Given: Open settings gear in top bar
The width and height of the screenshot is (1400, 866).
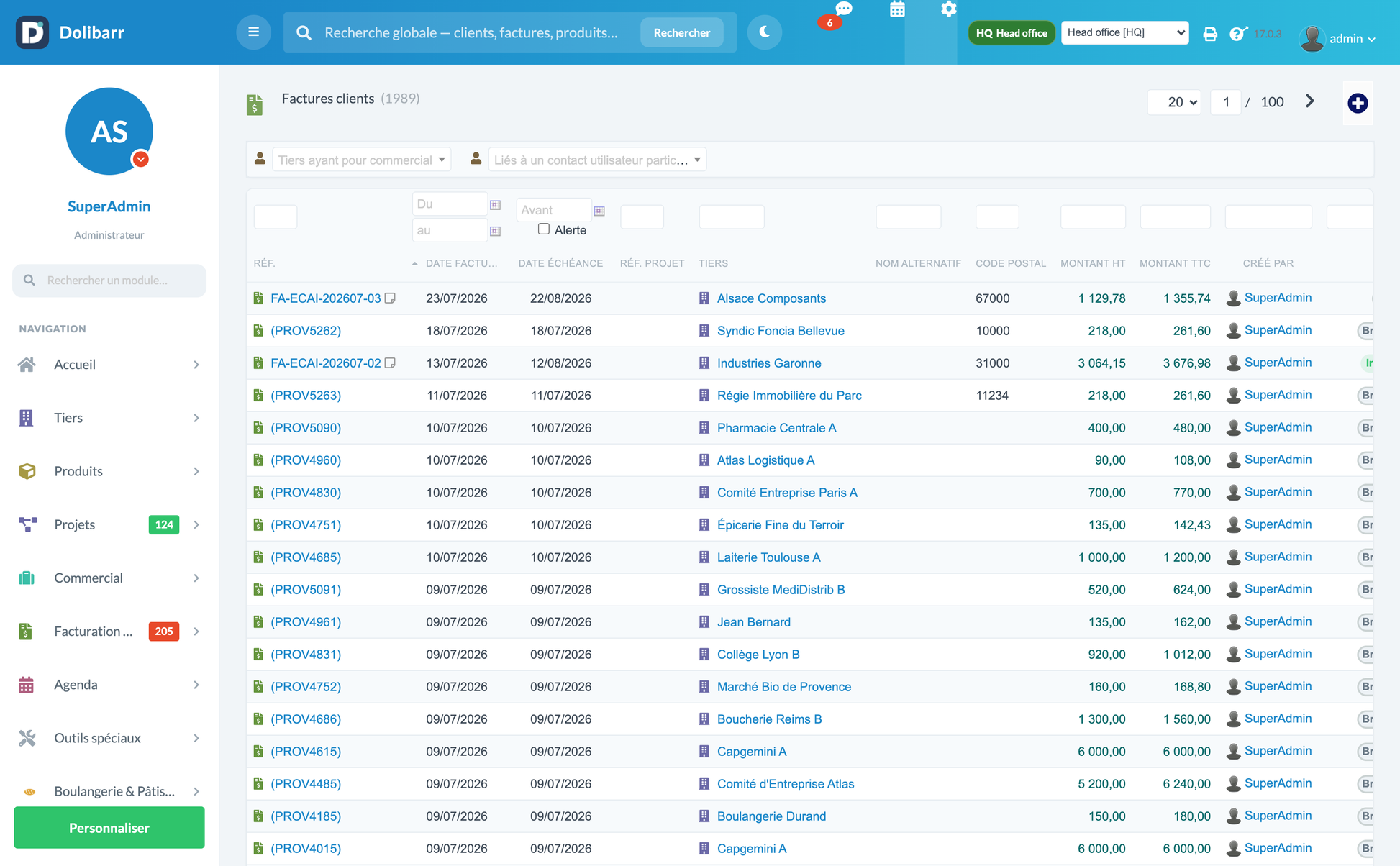Looking at the screenshot, I should 949,9.
